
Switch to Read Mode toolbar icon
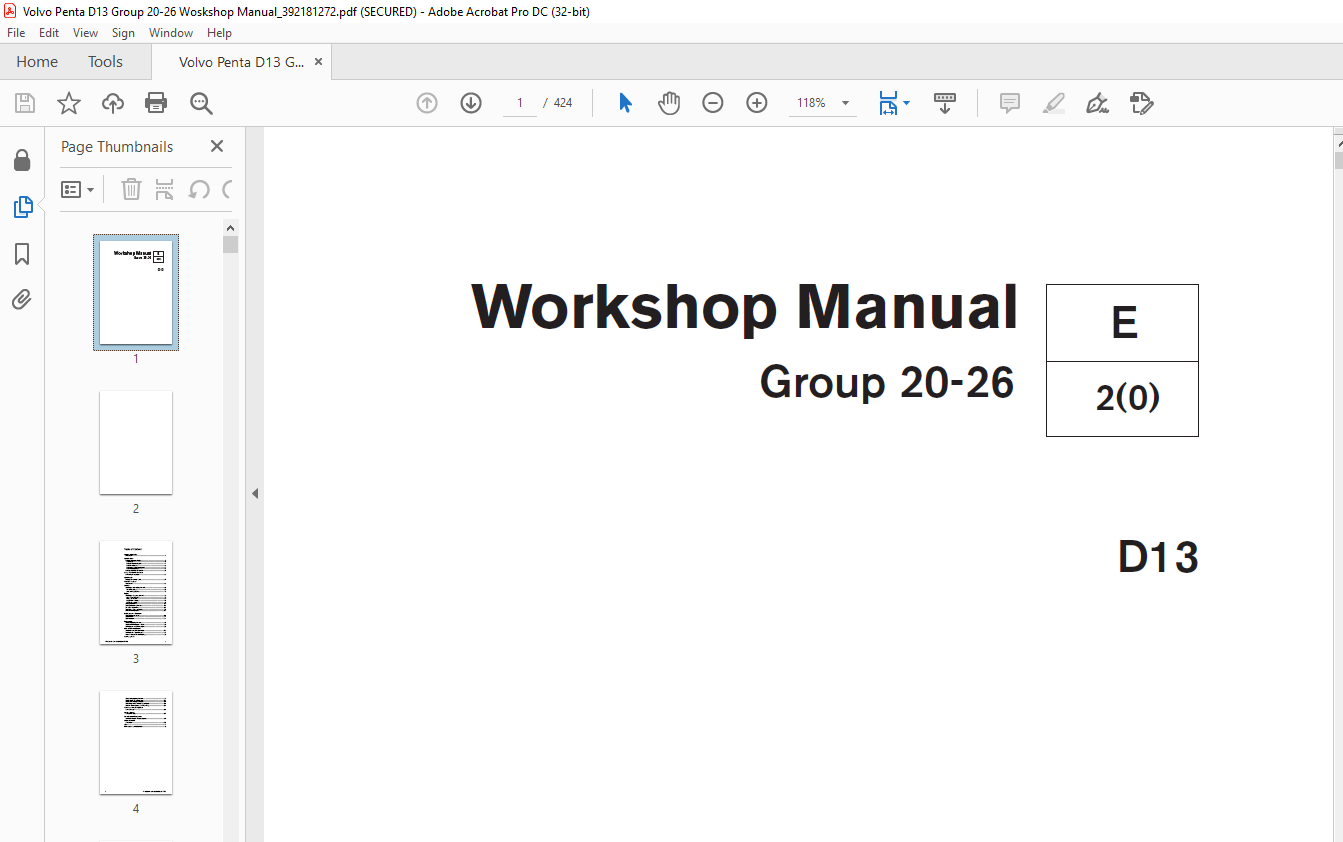[x=945, y=103]
